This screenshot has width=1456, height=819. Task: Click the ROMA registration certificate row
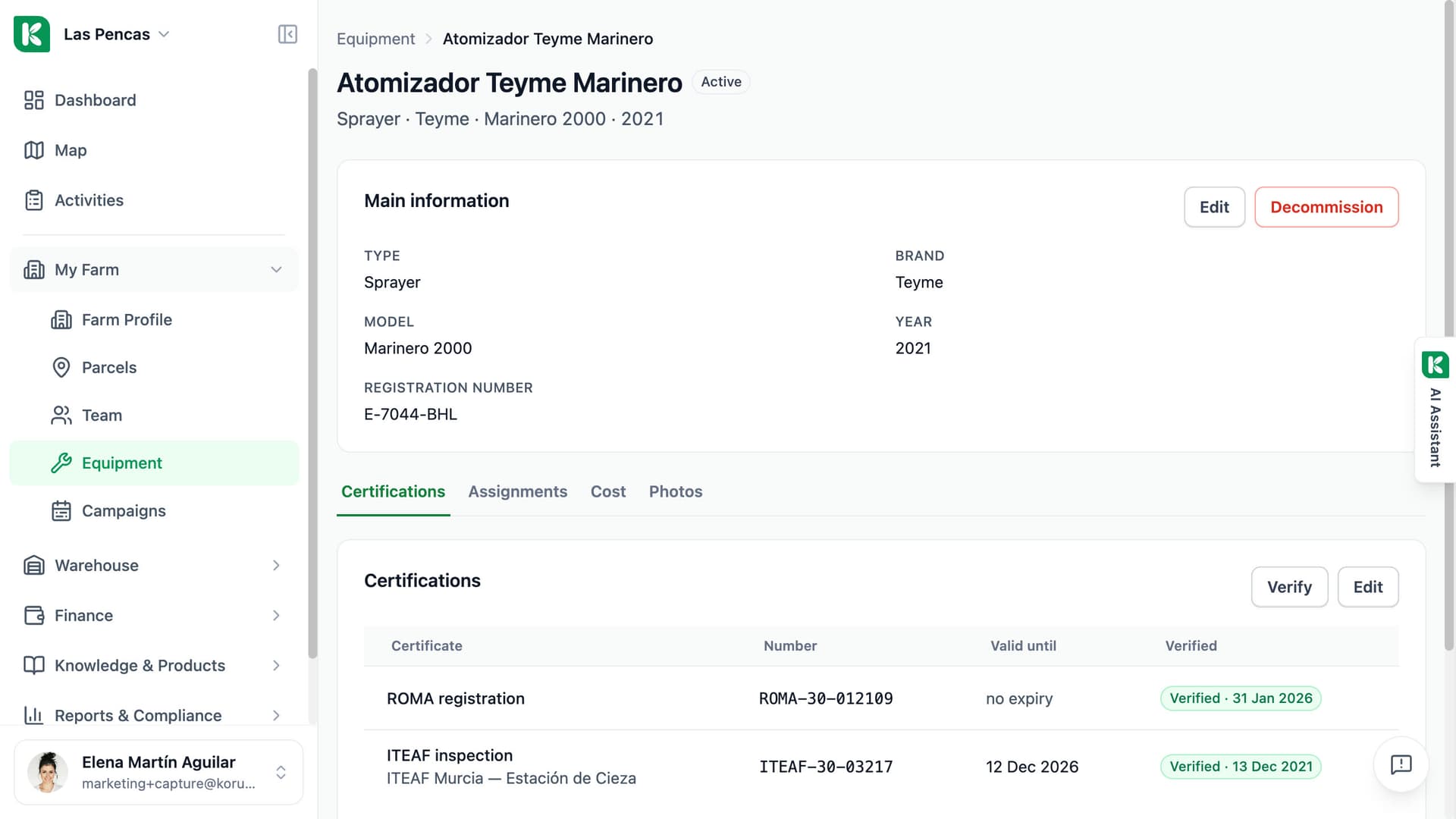pyautogui.click(x=881, y=698)
